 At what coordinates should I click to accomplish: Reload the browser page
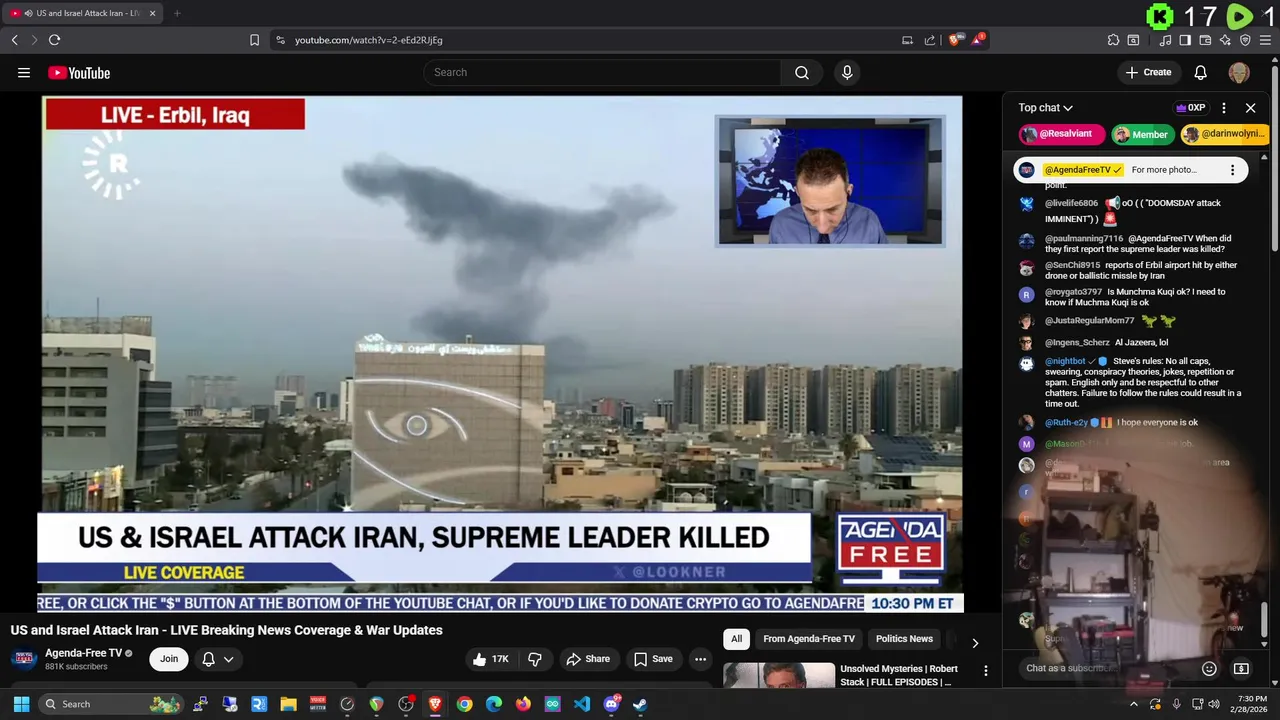[x=54, y=40]
